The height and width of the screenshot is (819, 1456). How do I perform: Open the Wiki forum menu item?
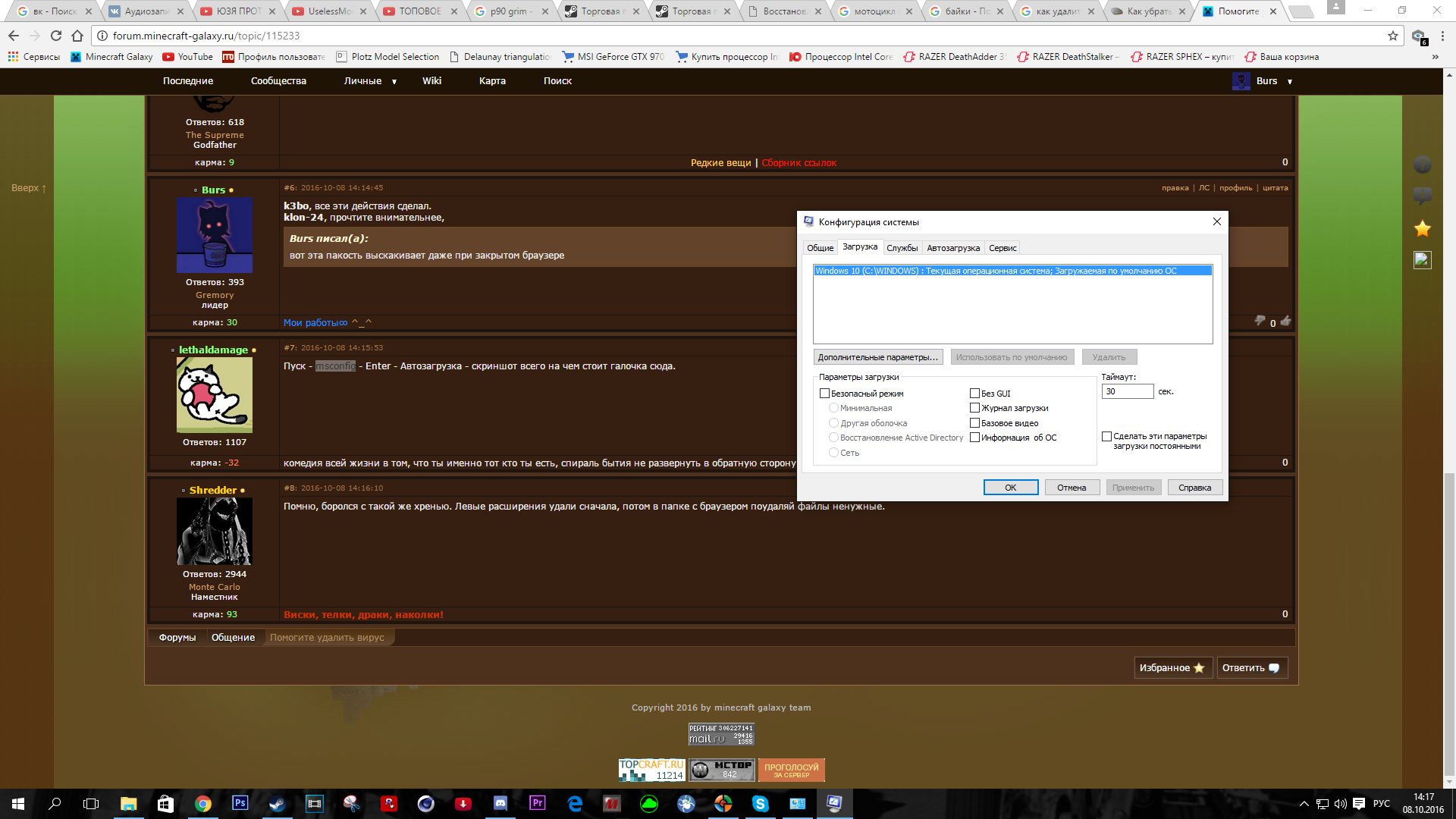click(431, 81)
